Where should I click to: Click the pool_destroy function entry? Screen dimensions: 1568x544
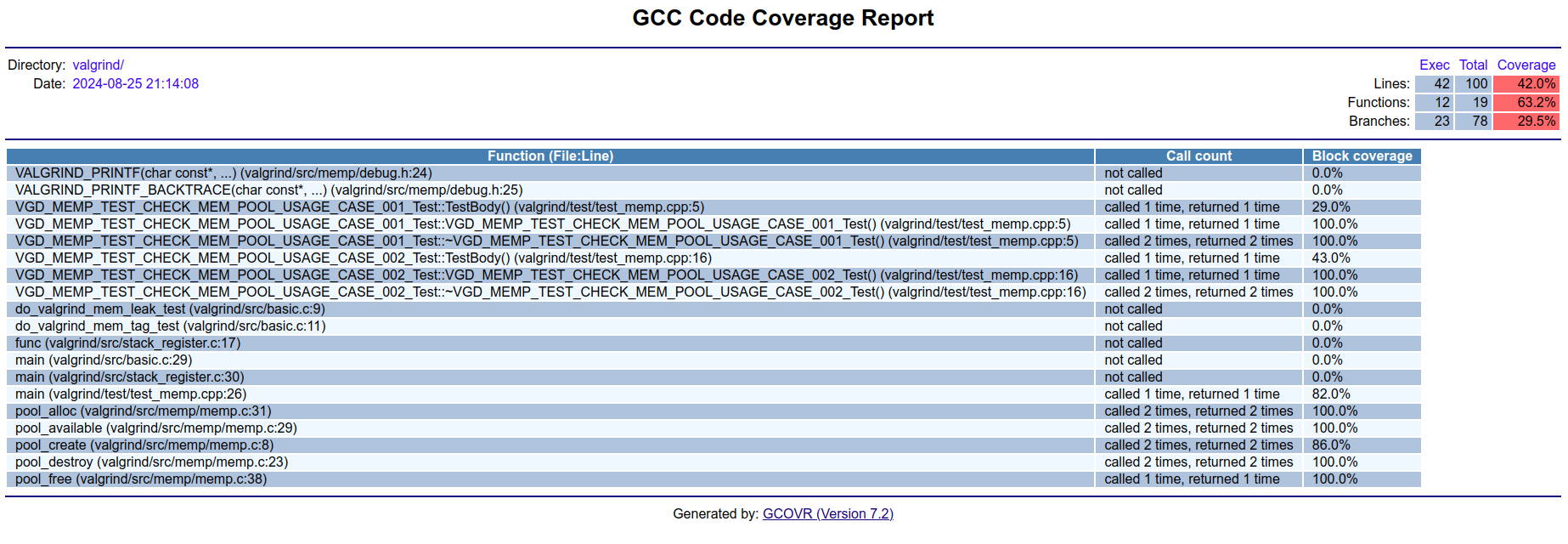pos(151,462)
